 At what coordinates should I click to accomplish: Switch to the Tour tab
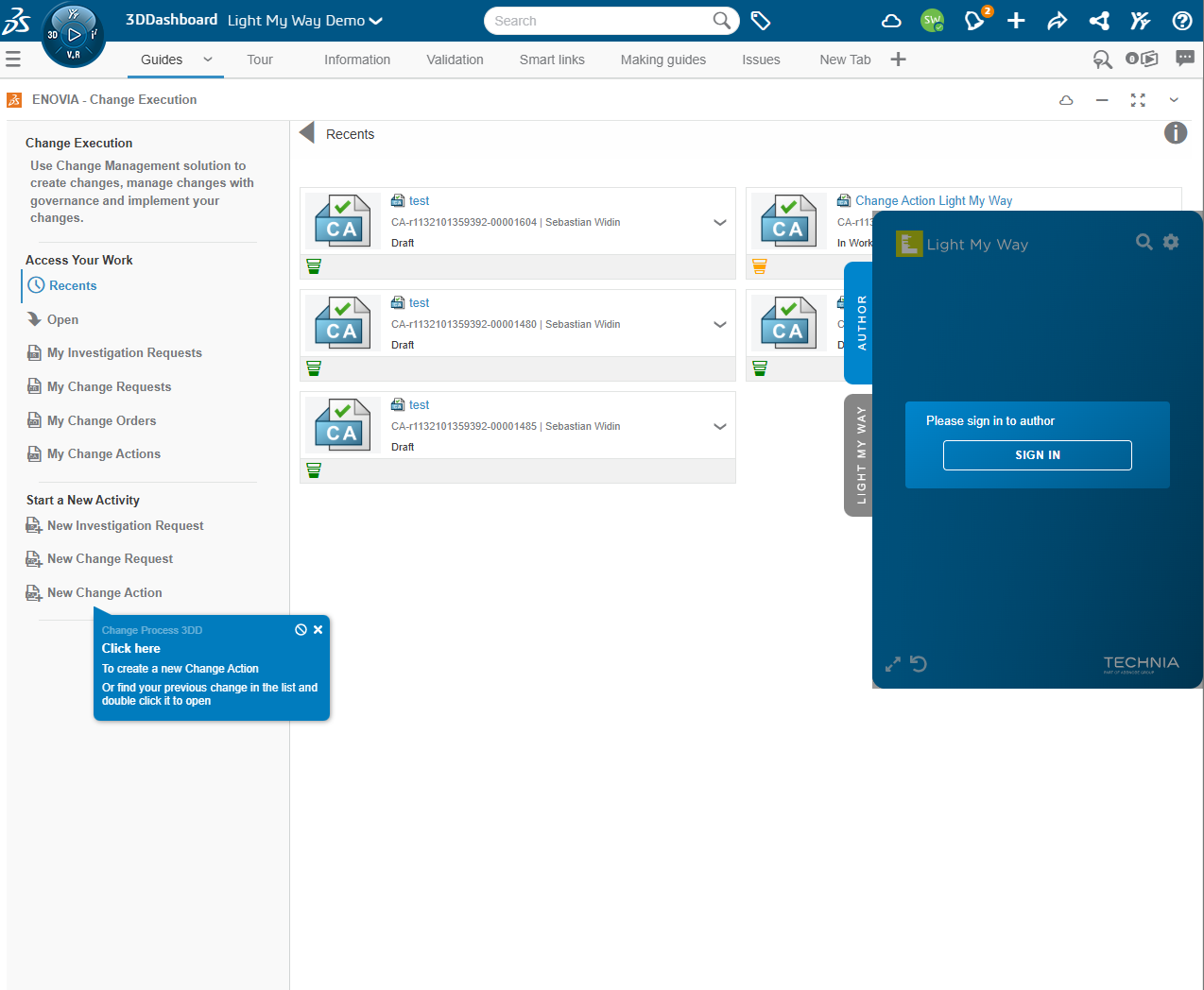(260, 60)
